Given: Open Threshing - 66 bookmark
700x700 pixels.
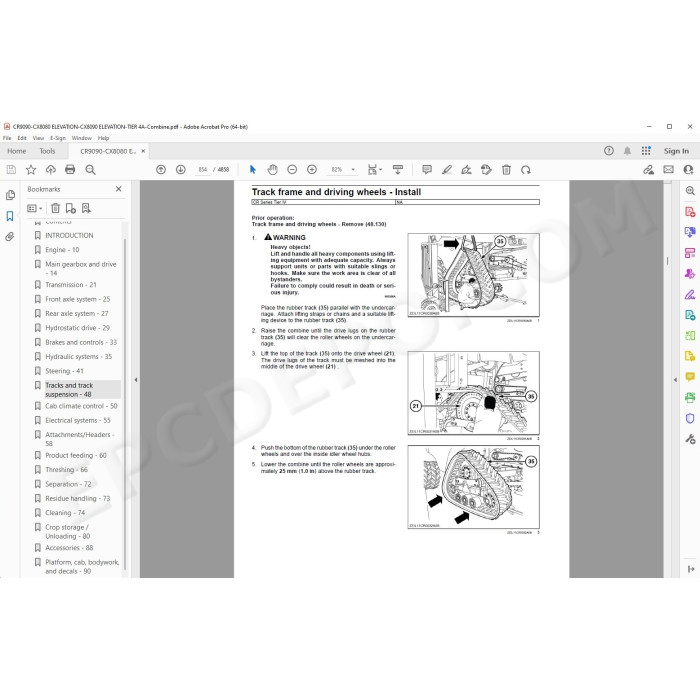Looking at the screenshot, I should point(66,469).
